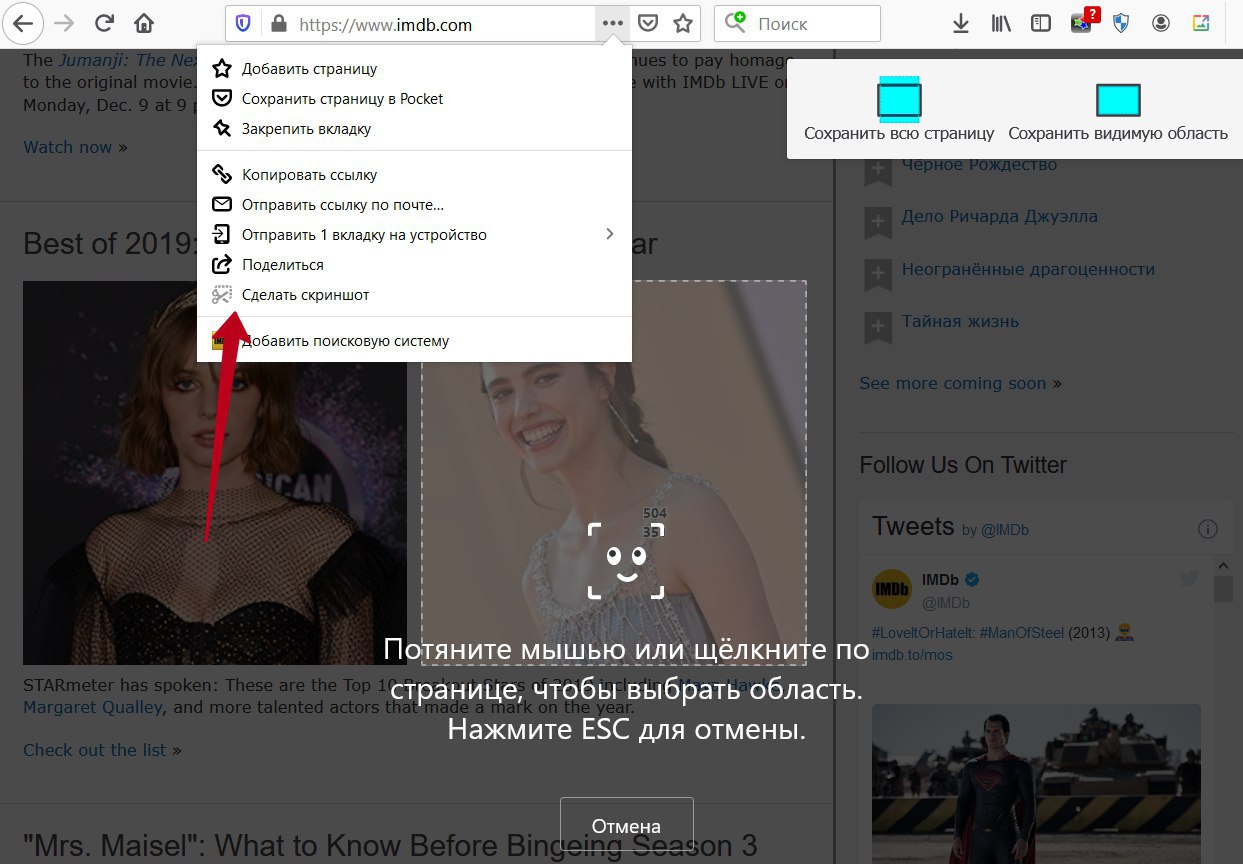The height and width of the screenshot is (864, 1243).
Task: Add Чёрное Рождество to watchlist ribbon
Action: pyautogui.click(x=877, y=170)
